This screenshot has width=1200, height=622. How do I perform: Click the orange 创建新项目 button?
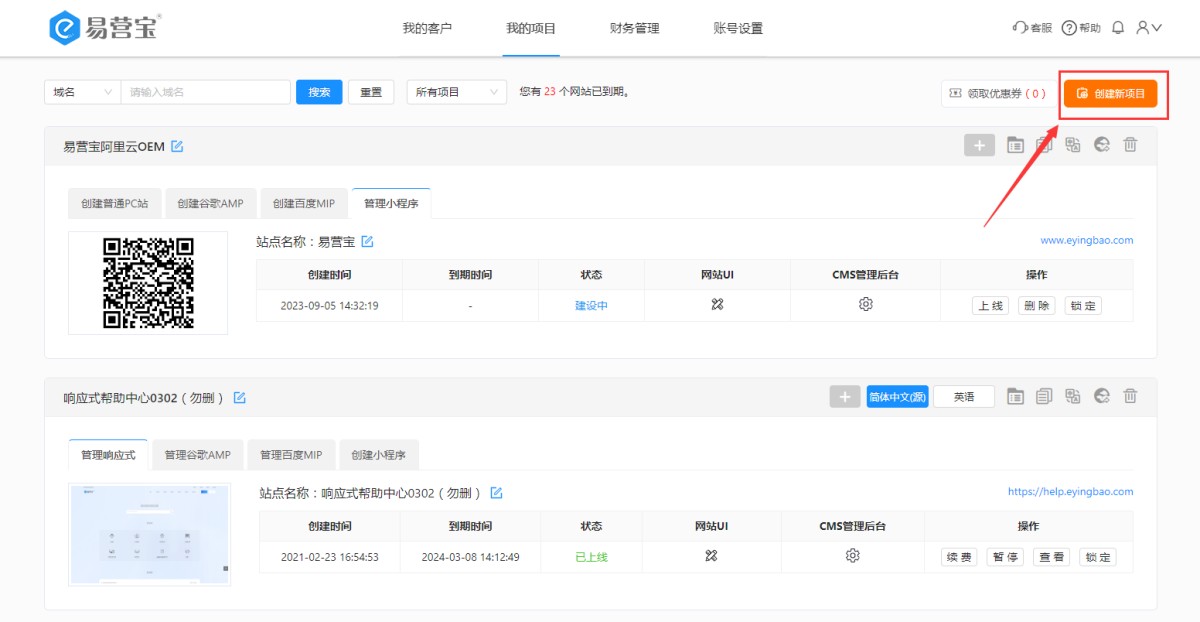click(x=1110, y=93)
